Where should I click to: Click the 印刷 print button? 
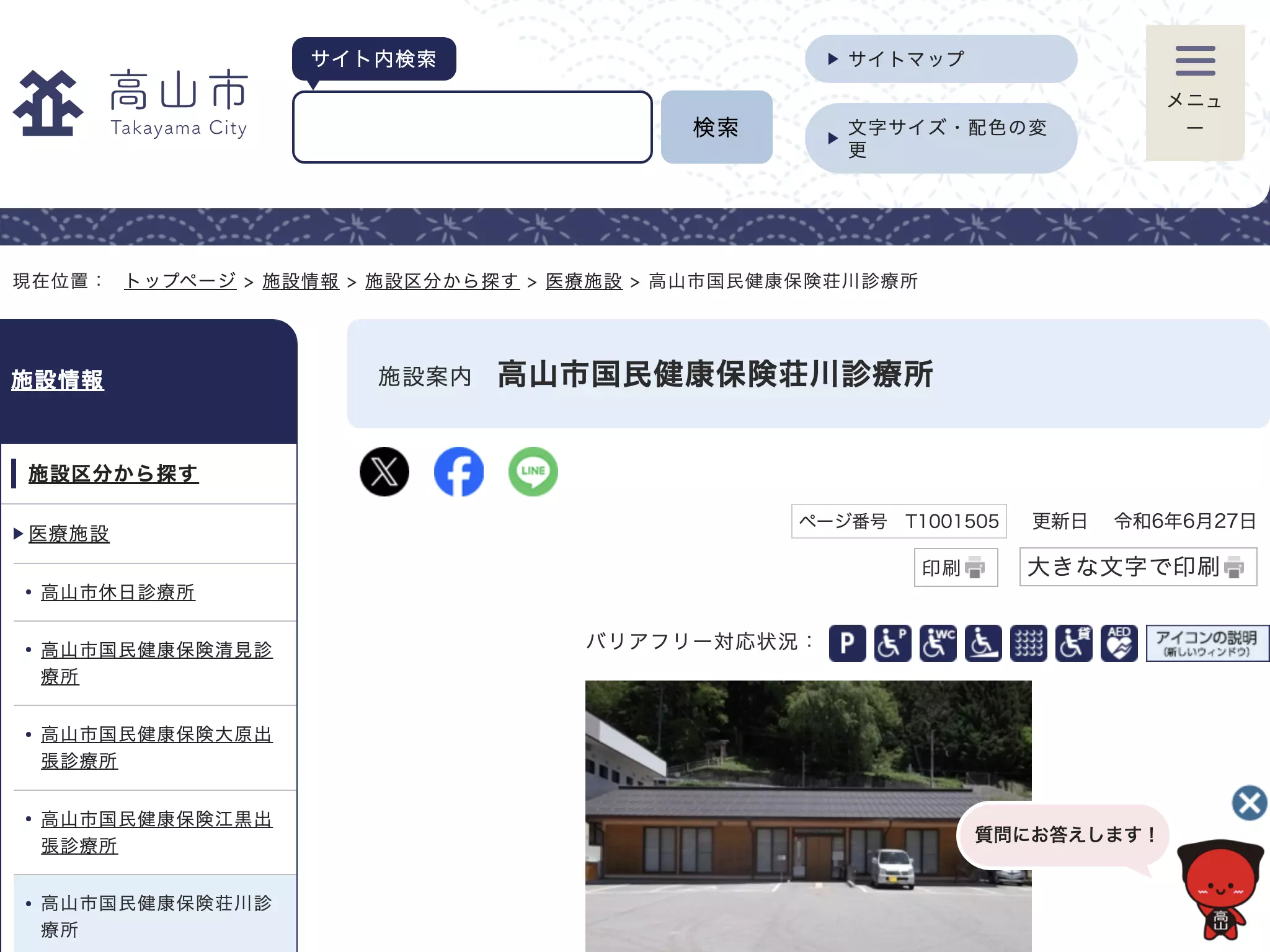956,567
